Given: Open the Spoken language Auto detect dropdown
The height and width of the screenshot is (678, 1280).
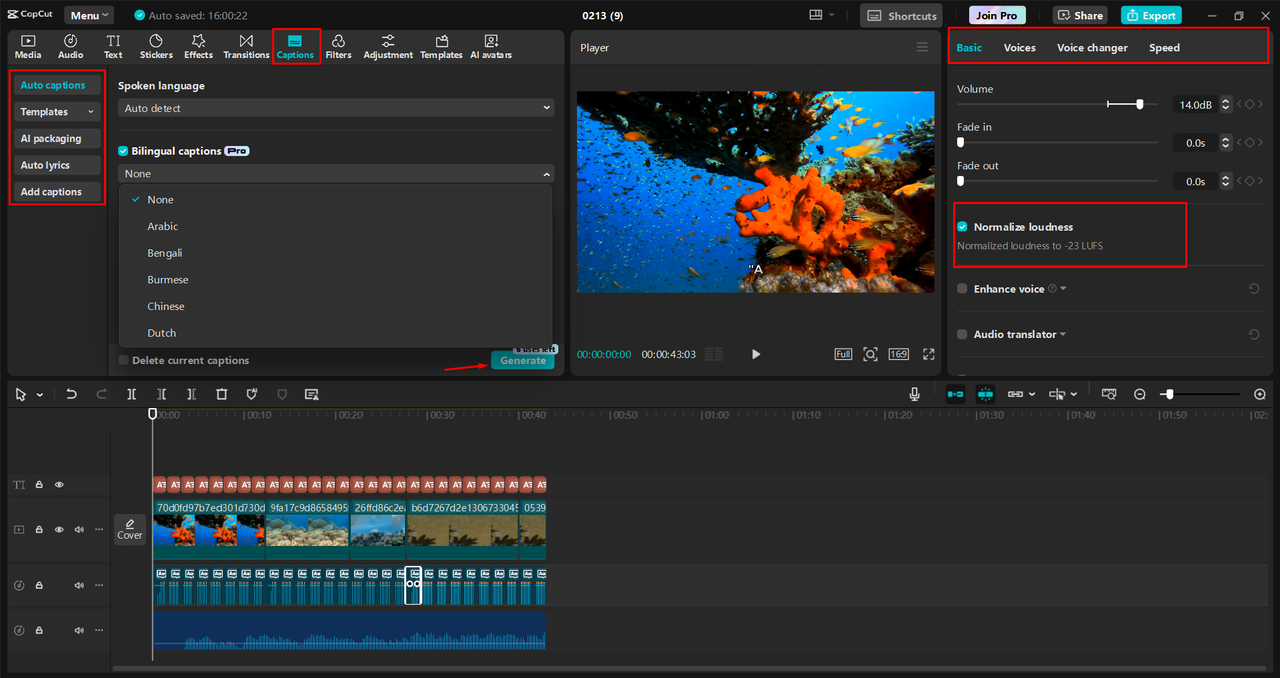Looking at the screenshot, I should (x=336, y=108).
